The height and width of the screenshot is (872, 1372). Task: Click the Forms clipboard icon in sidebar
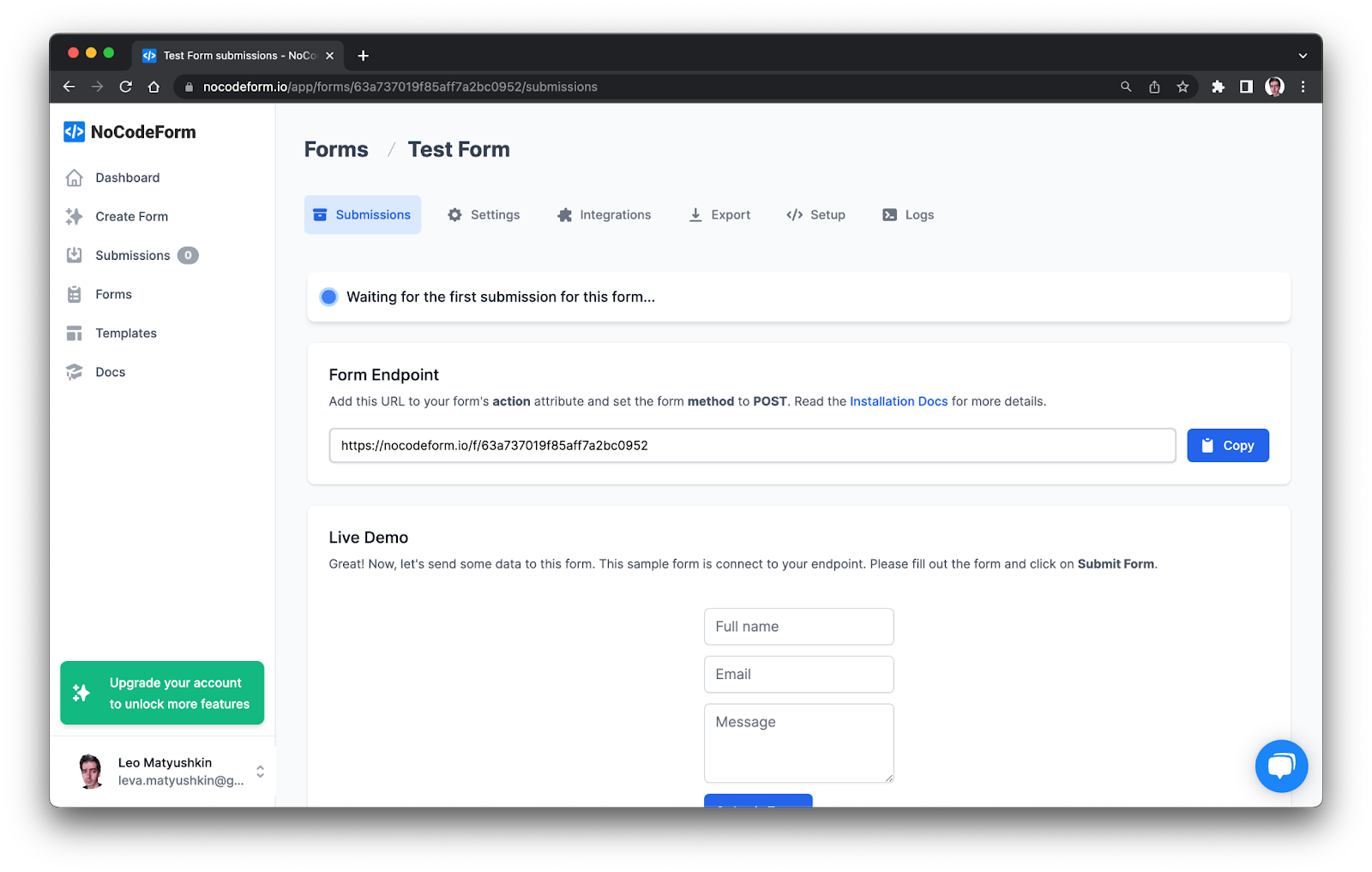75,294
